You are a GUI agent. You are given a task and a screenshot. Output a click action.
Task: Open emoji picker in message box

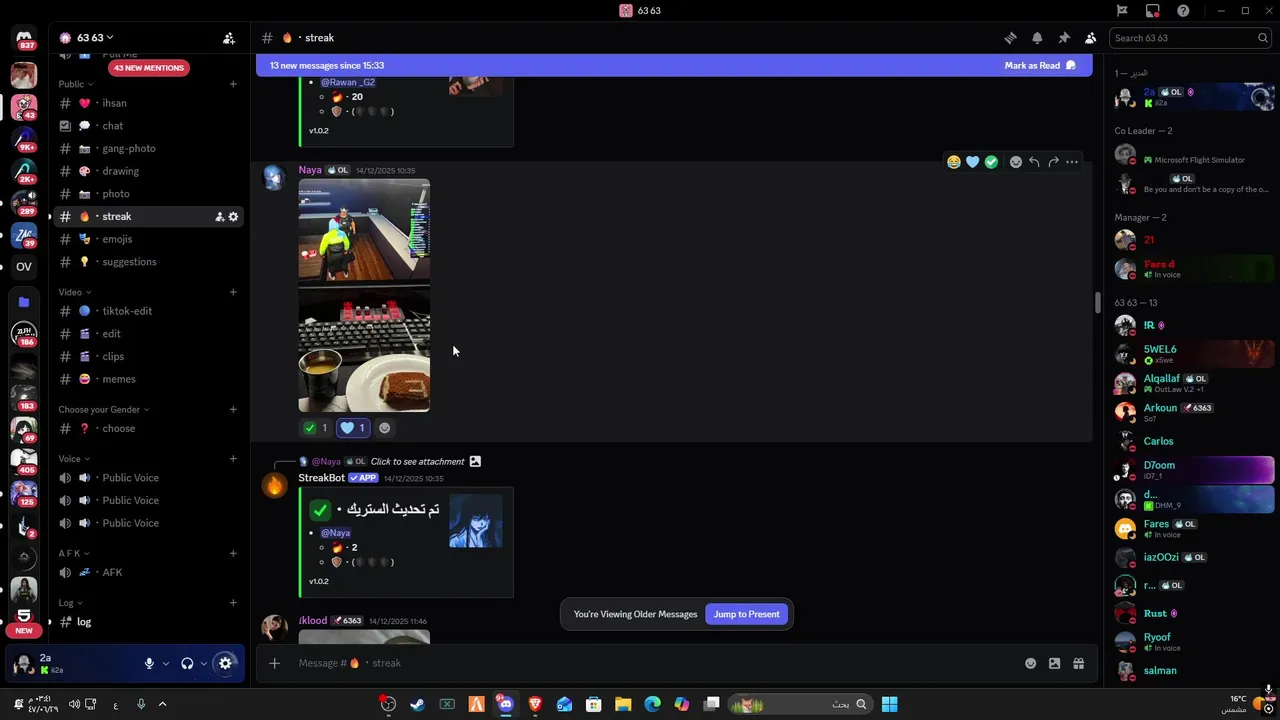(x=1030, y=663)
